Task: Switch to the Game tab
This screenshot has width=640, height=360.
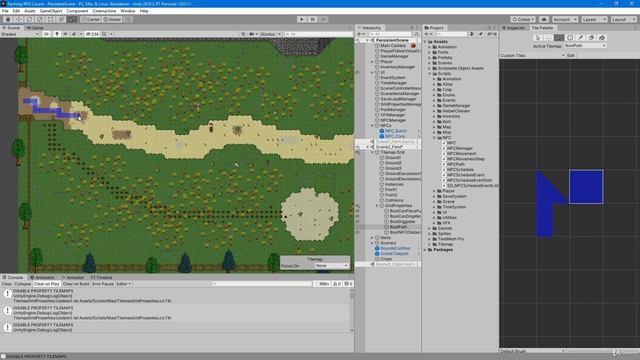Action: [x=35, y=28]
